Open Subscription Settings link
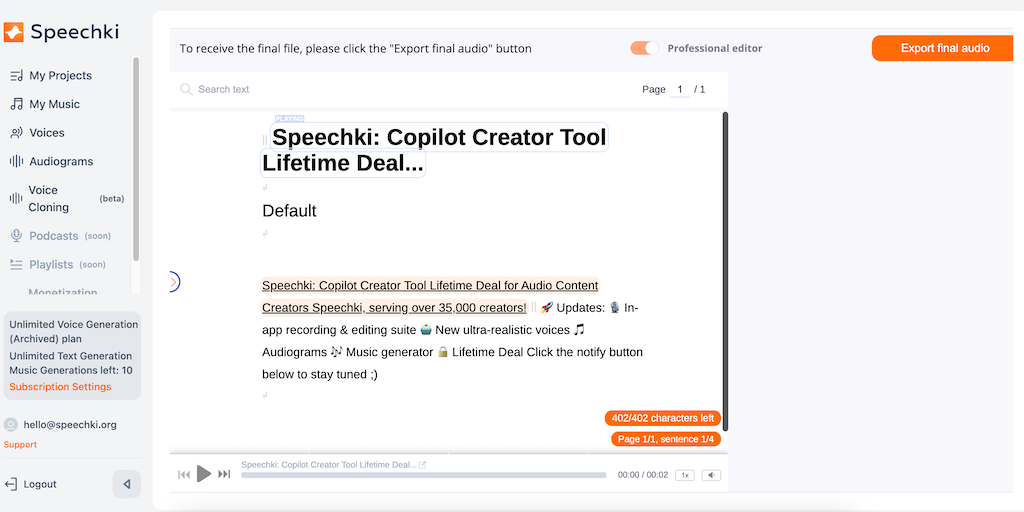This screenshot has width=1024, height=512. click(60, 387)
